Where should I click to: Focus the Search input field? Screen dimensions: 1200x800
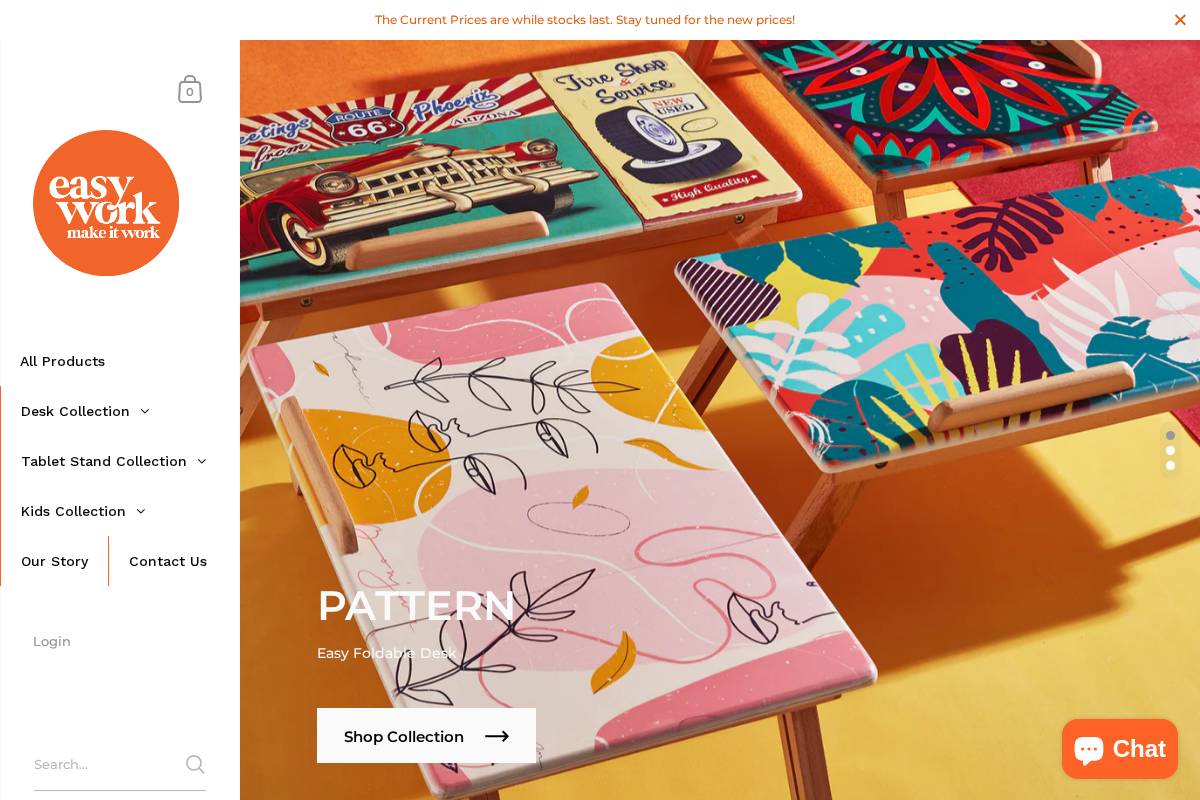point(108,764)
